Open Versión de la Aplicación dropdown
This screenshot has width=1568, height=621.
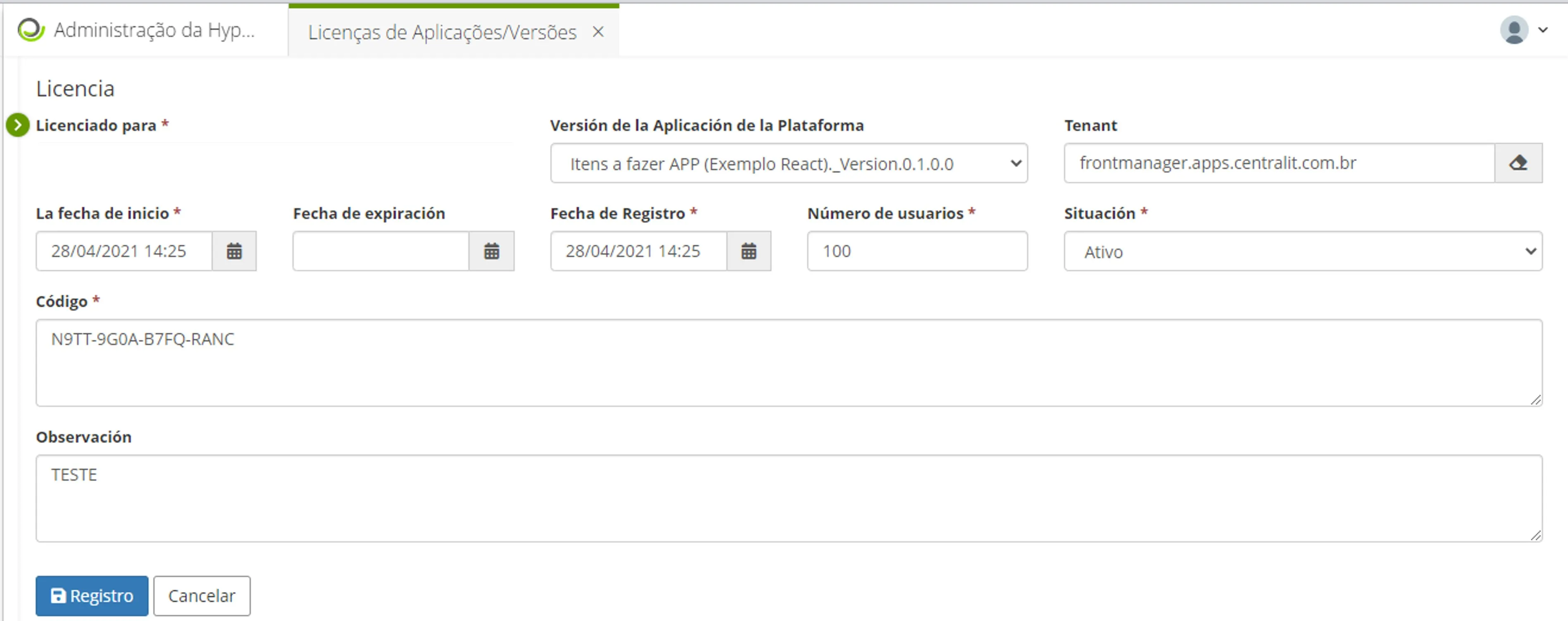[x=789, y=163]
